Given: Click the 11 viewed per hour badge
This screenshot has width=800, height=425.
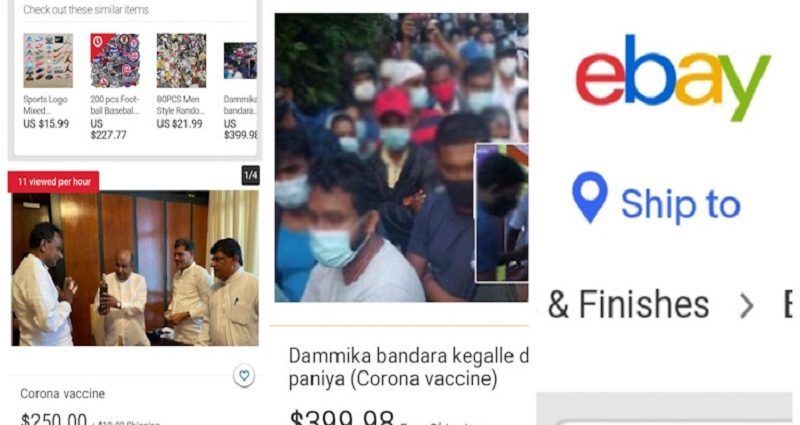Looking at the screenshot, I should pos(54,182).
